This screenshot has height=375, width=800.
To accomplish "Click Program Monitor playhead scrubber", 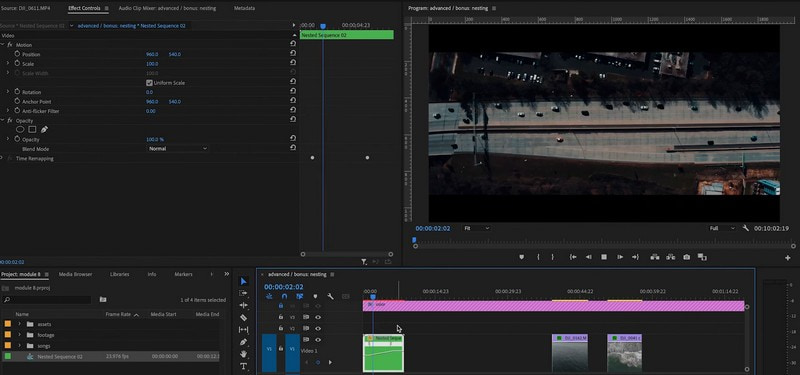I will (x=414, y=240).
